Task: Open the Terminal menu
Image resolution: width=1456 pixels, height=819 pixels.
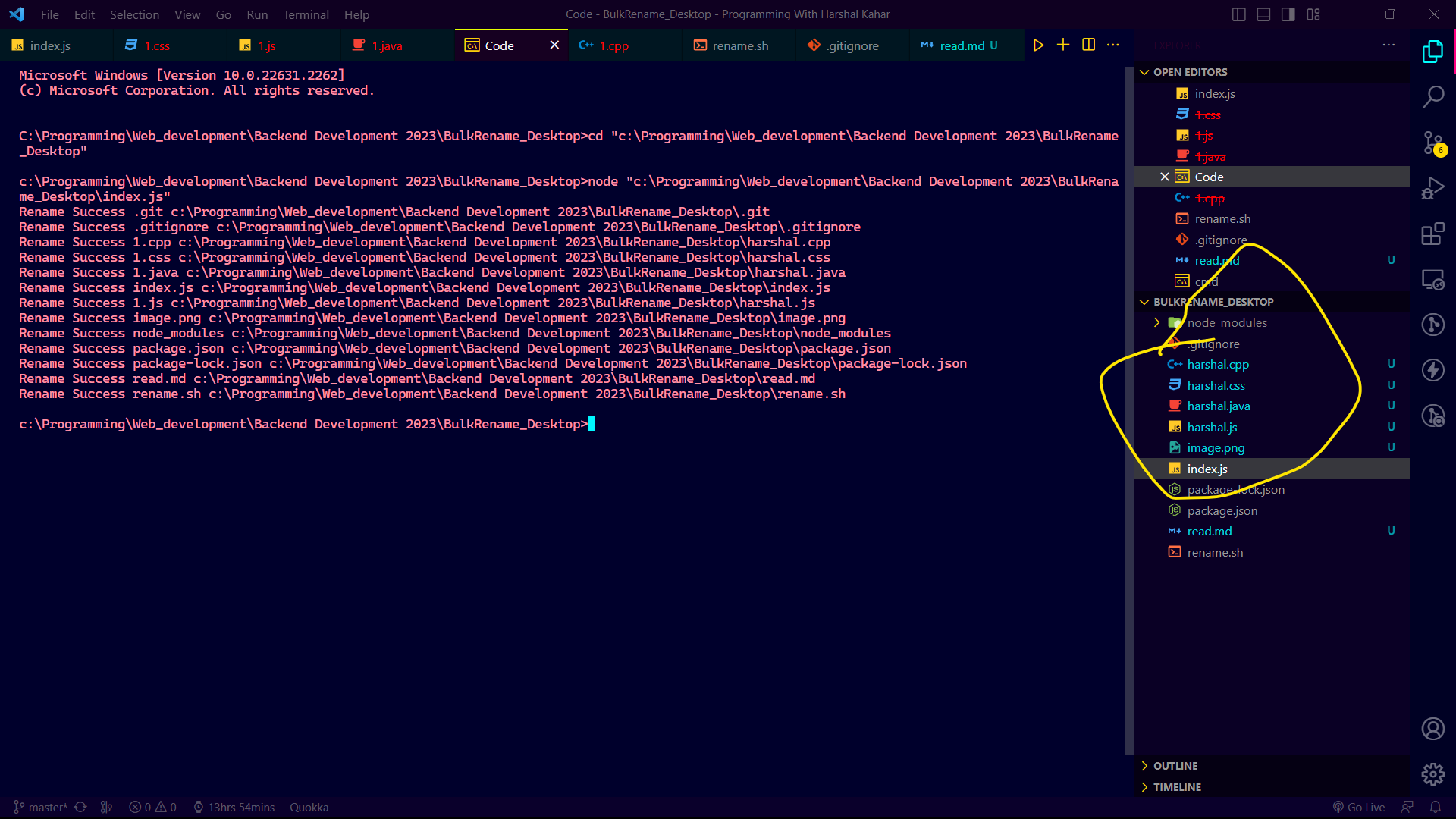Action: (306, 14)
